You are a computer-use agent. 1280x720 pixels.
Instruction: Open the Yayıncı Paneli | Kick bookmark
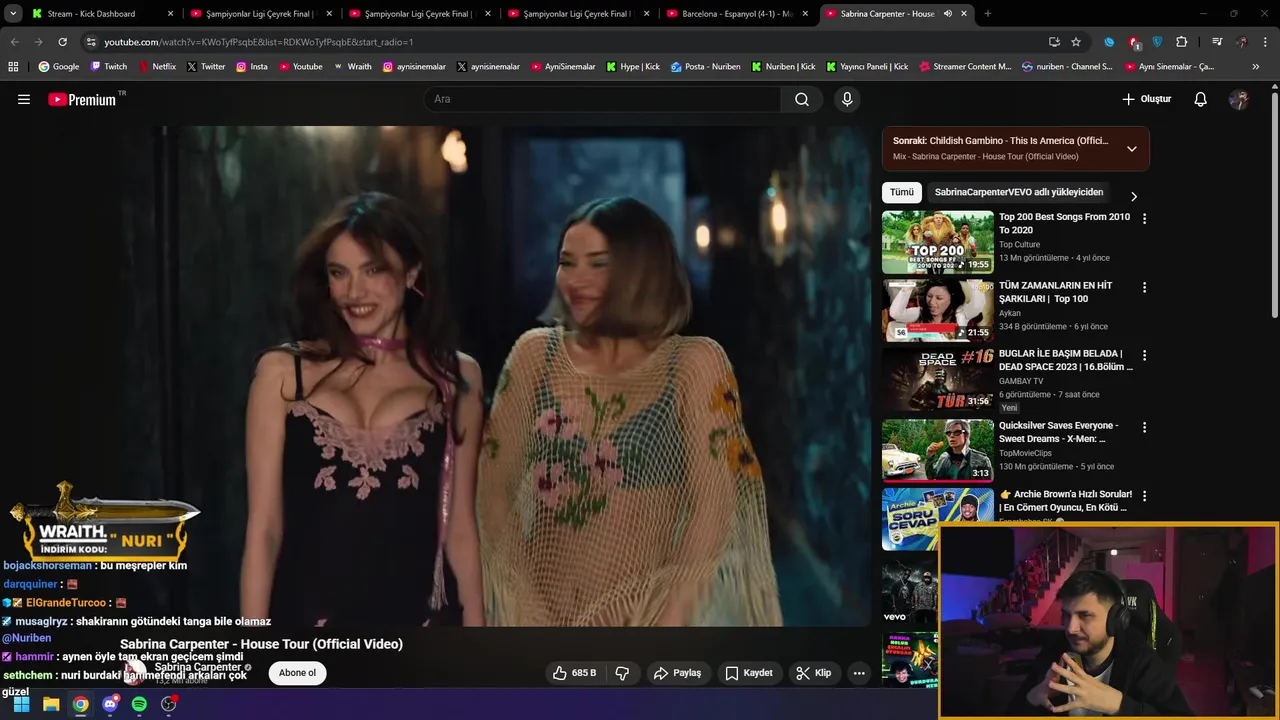tap(867, 67)
